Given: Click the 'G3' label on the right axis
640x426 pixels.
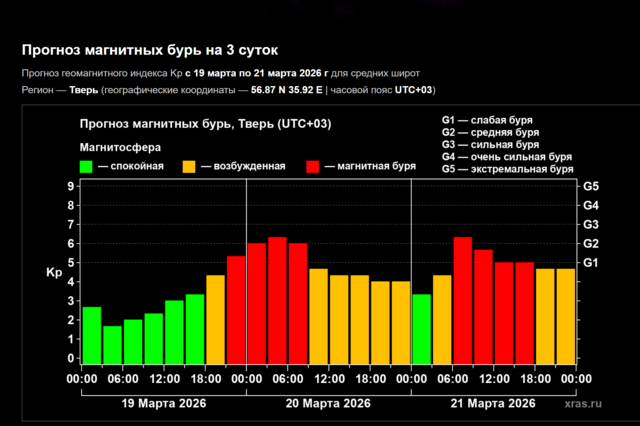Looking at the screenshot, I should click(x=591, y=224).
